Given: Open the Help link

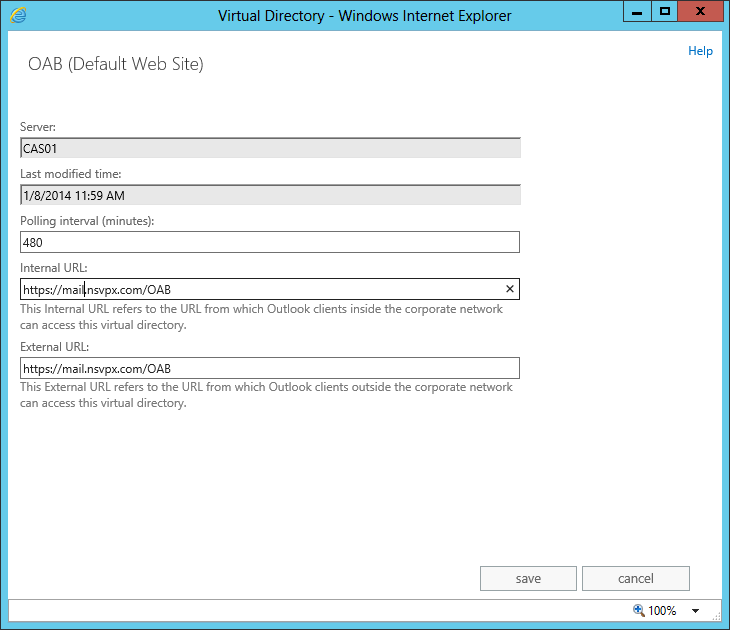Looking at the screenshot, I should pyautogui.click(x=700, y=51).
